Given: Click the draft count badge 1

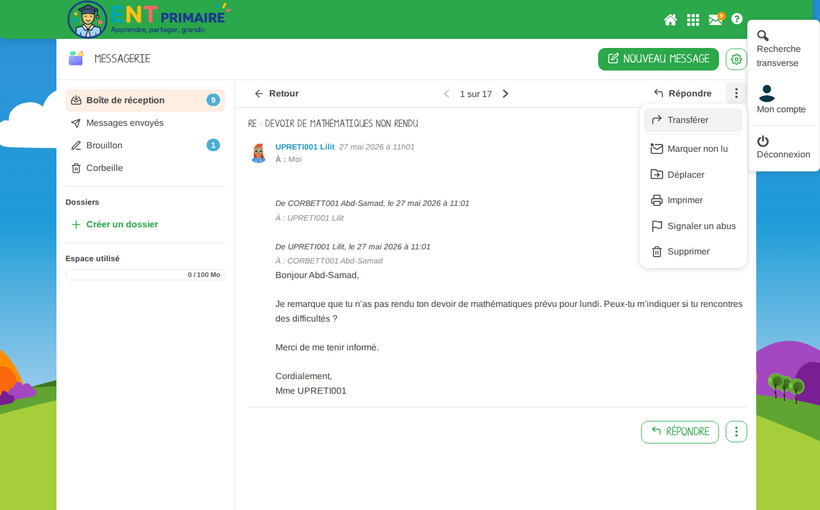Looking at the screenshot, I should (x=213, y=145).
